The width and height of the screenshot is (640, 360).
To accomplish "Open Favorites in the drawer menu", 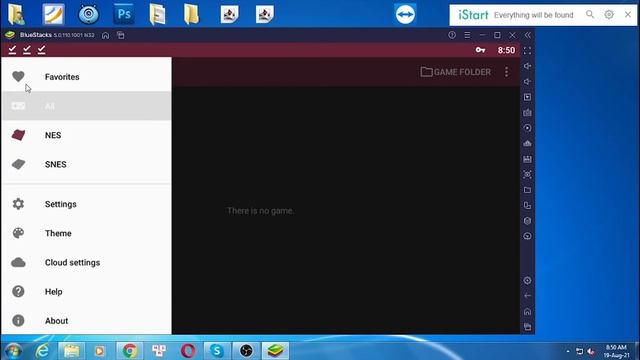I will pos(86,77).
